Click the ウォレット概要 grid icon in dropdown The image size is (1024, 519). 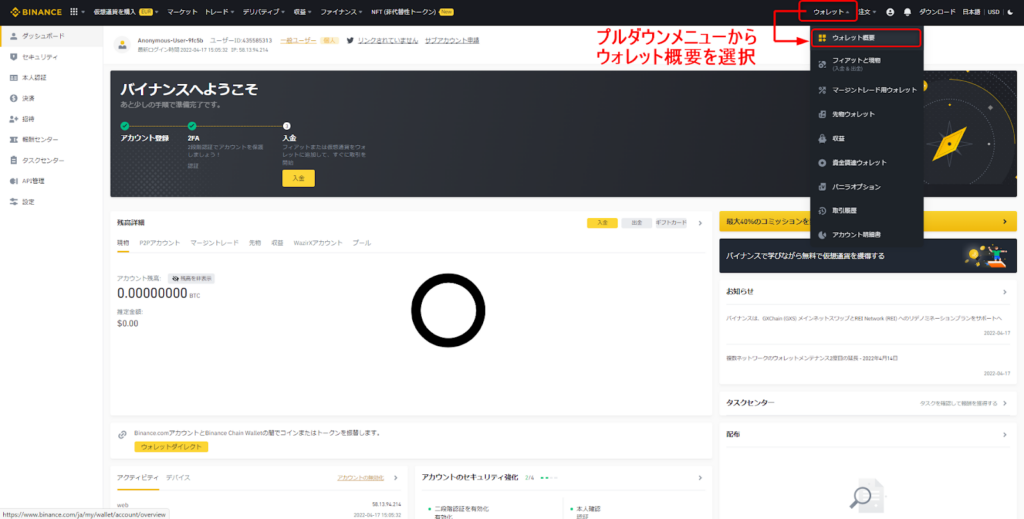click(822, 38)
